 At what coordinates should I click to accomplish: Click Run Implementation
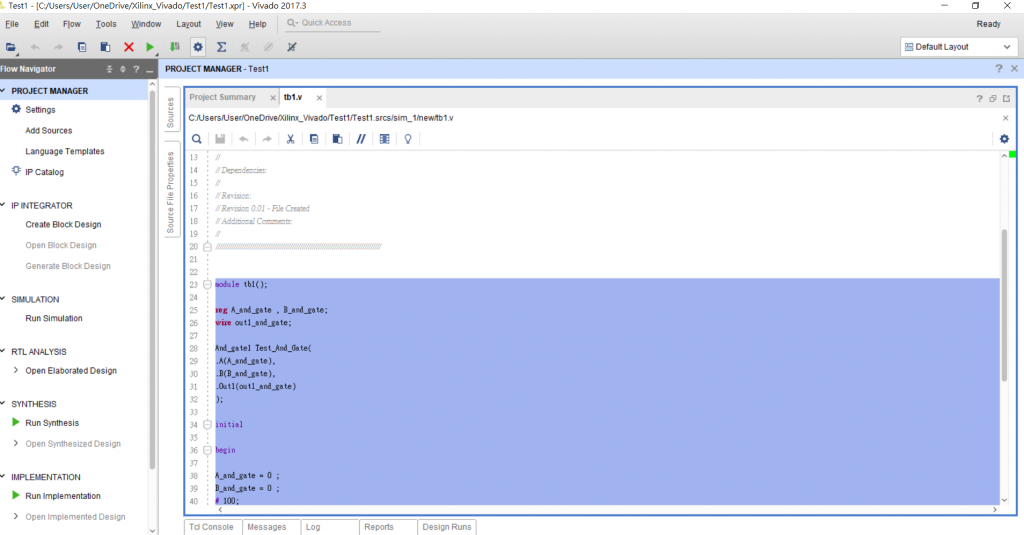tap(63, 496)
